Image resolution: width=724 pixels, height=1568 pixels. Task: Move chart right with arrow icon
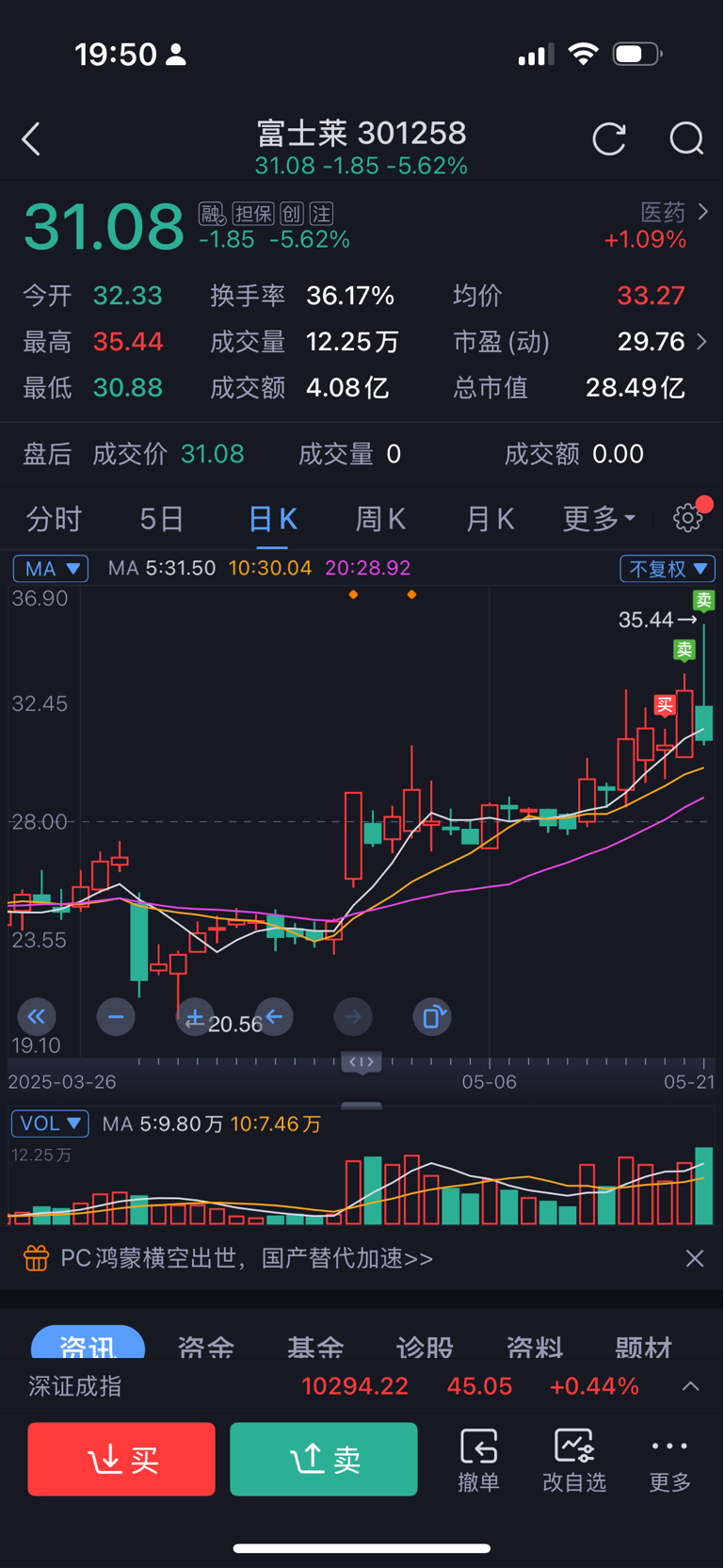point(353,1017)
